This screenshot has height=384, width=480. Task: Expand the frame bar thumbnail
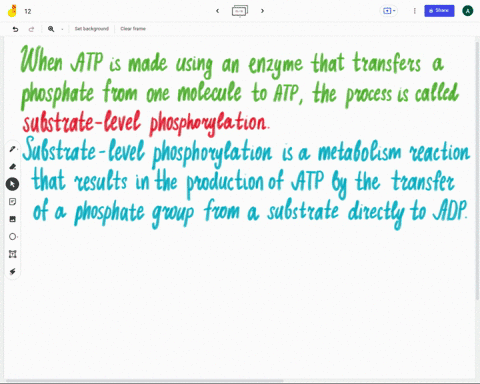click(240, 11)
